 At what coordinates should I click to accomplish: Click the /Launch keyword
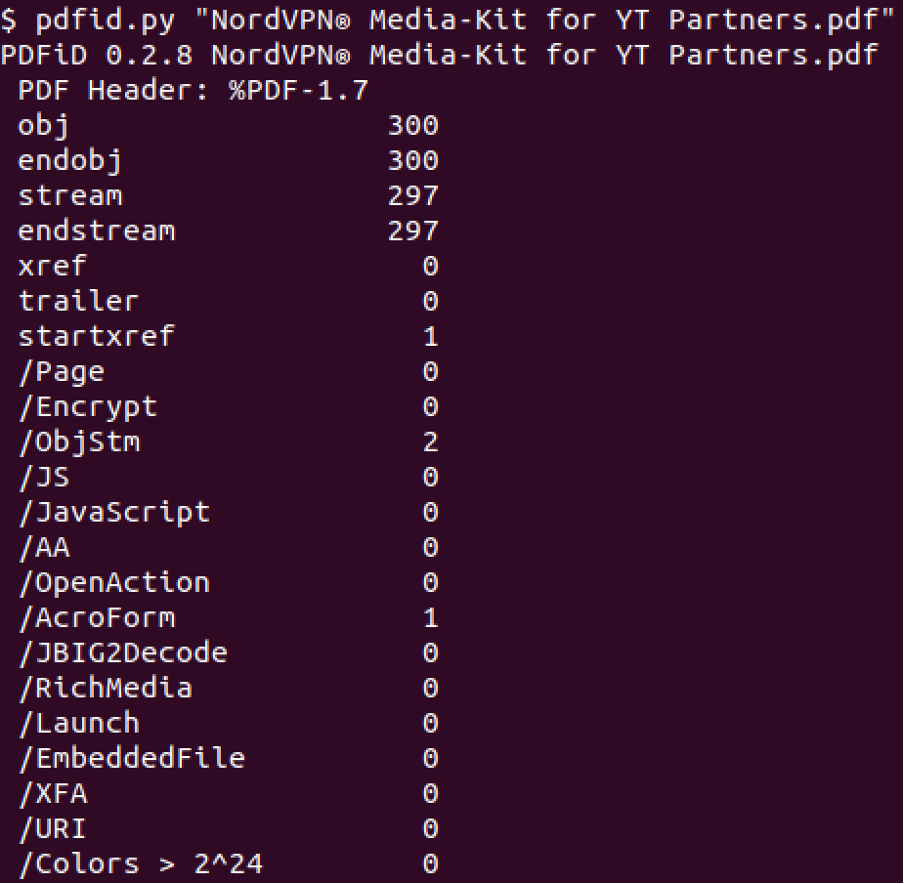pyautogui.click(x=79, y=724)
